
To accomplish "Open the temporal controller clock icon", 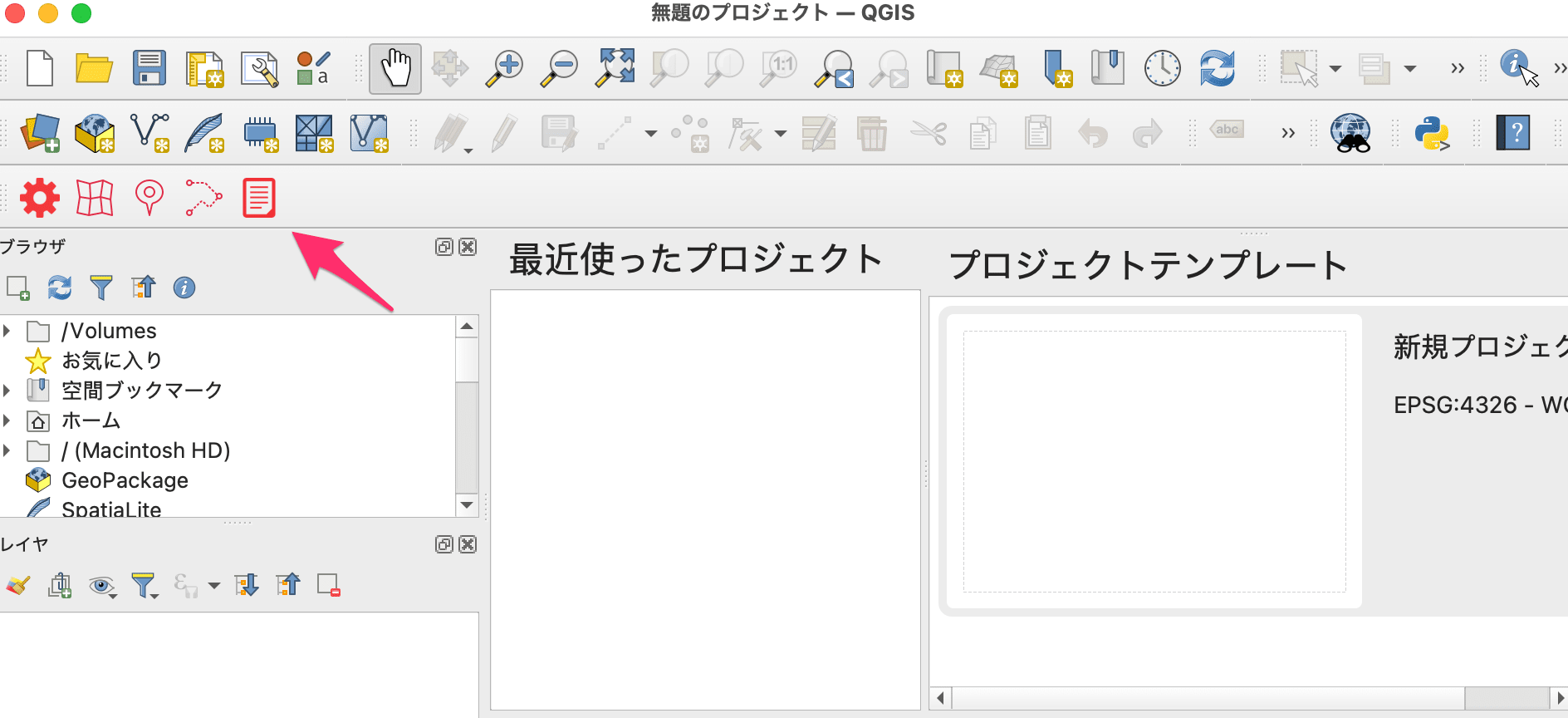I will [x=1162, y=68].
